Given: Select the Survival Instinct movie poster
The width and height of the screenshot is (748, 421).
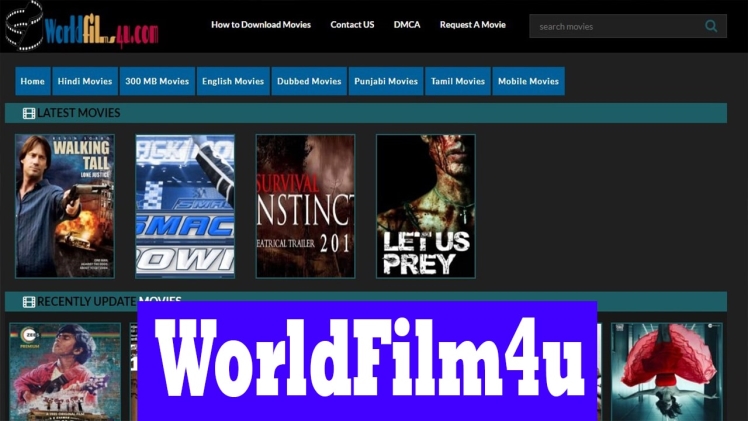Looking at the screenshot, I should click(305, 206).
